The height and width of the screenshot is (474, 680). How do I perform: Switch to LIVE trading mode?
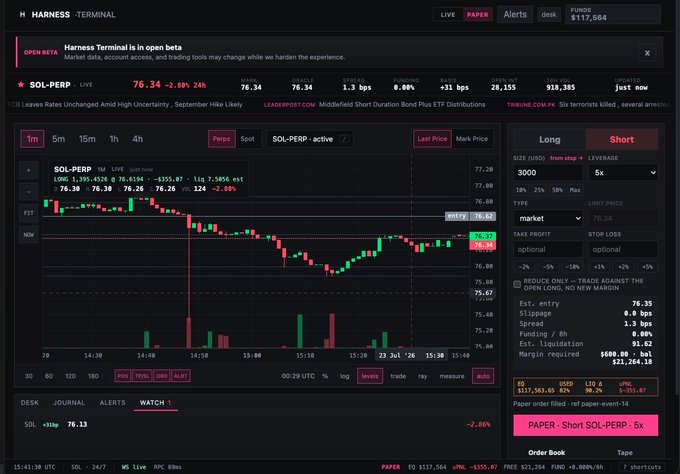(448, 15)
